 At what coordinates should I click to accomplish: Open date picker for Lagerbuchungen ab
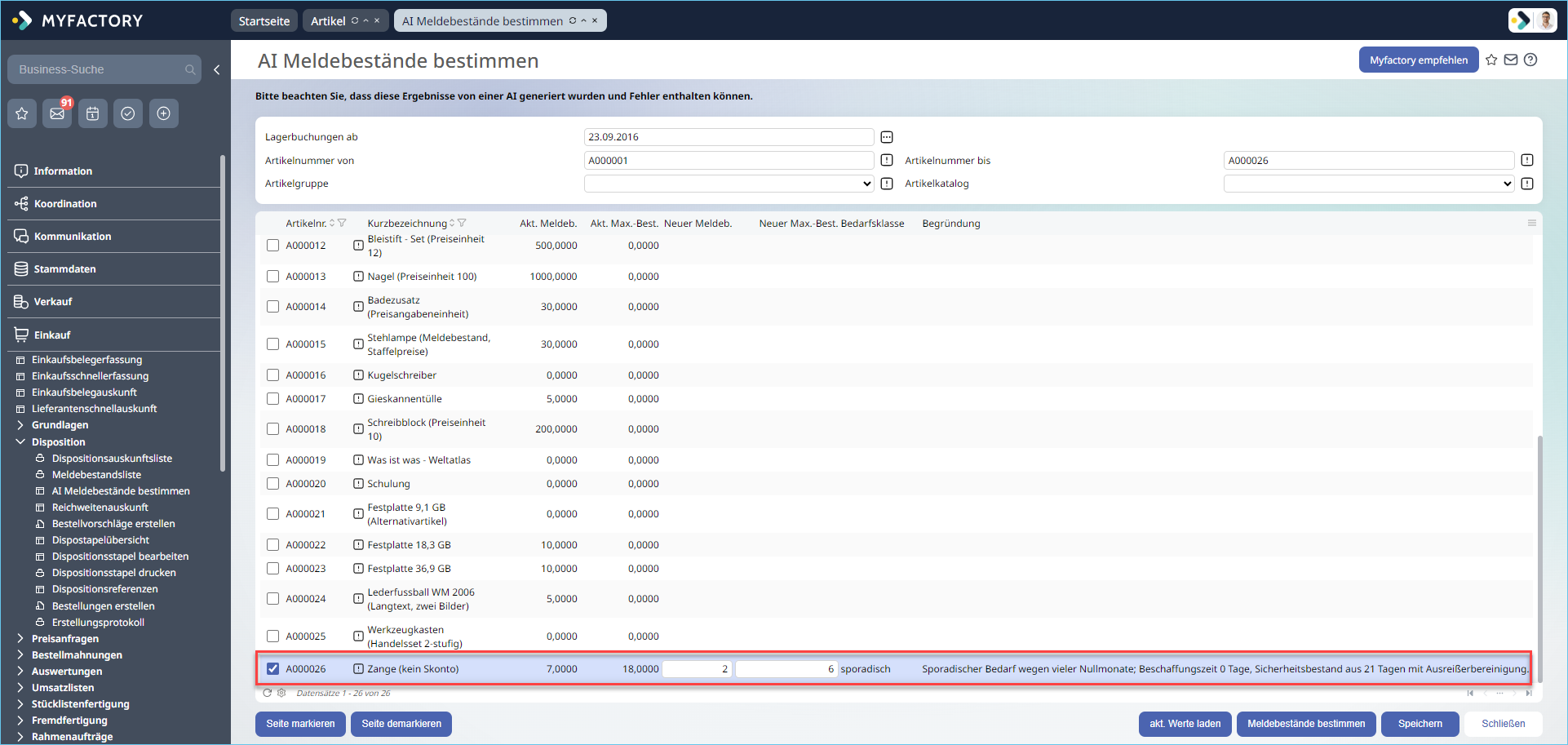click(x=887, y=137)
